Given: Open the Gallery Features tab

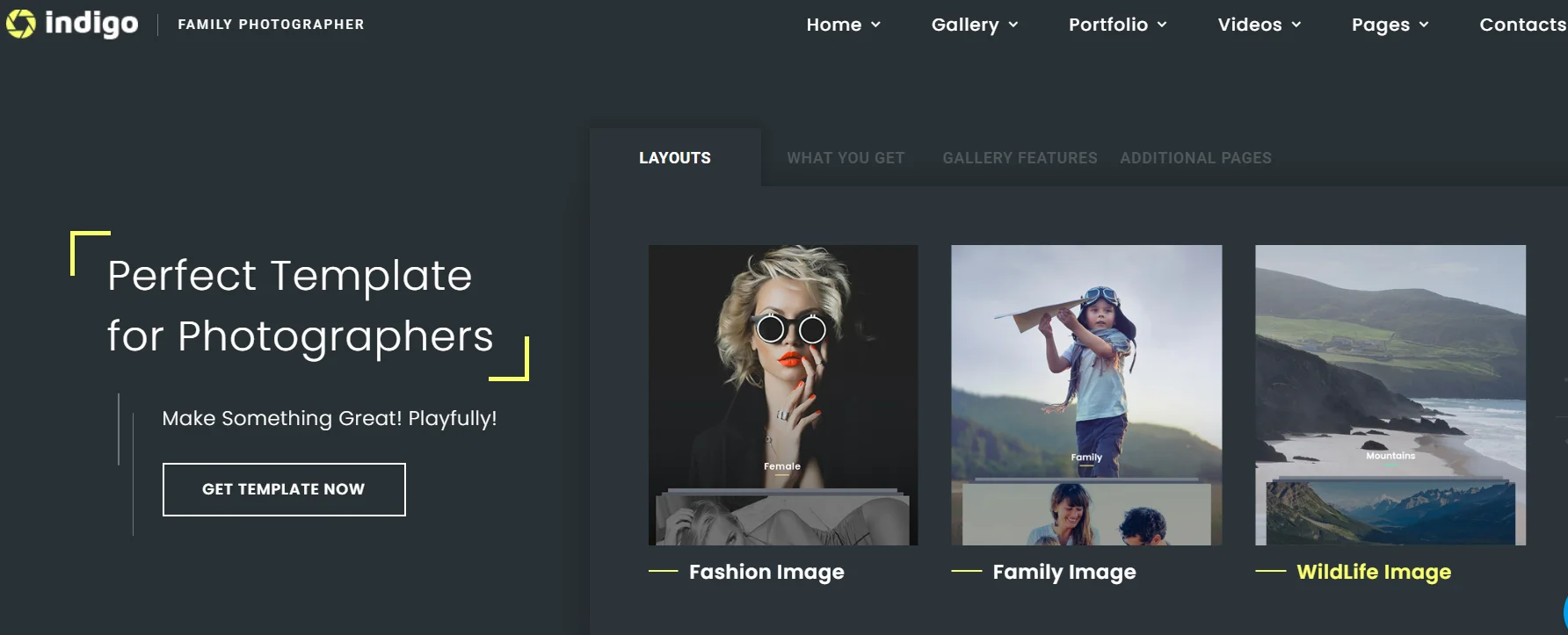Looking at the screenshot, I should [1020, 158].
